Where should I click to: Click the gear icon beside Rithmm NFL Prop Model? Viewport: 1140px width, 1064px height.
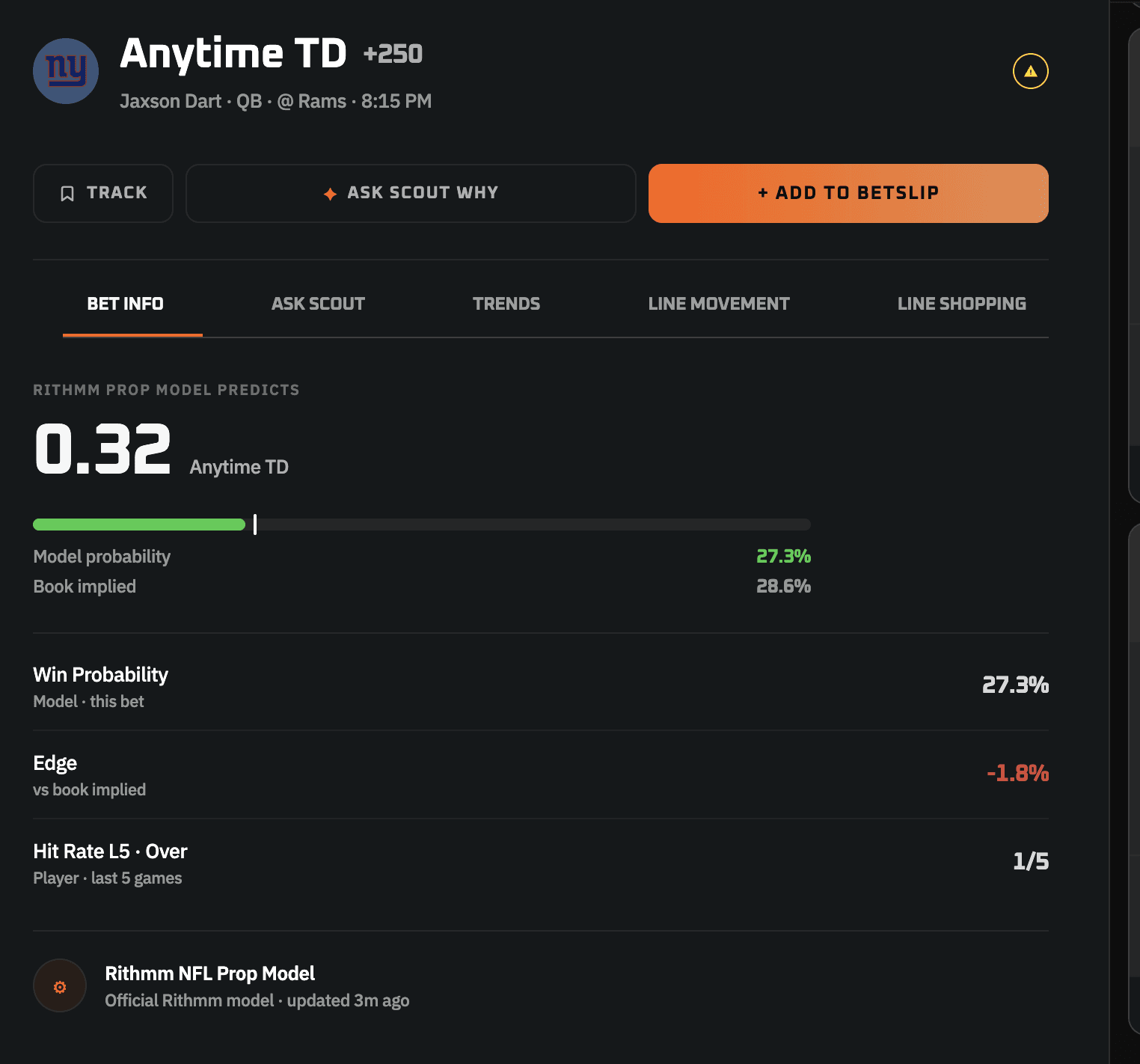(x=60, y=986)
